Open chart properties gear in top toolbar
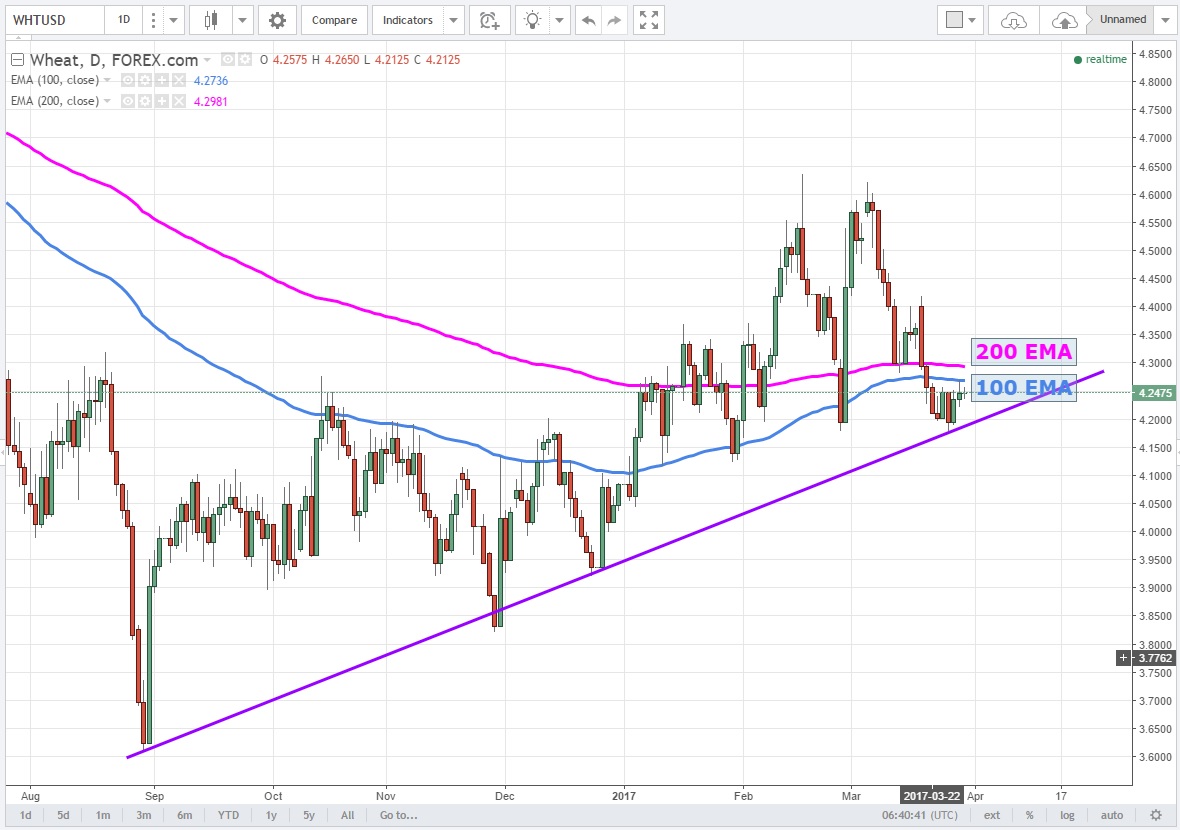Image resolution: width=1180 pixels, height=830 pixels. [x=277, y=20]
